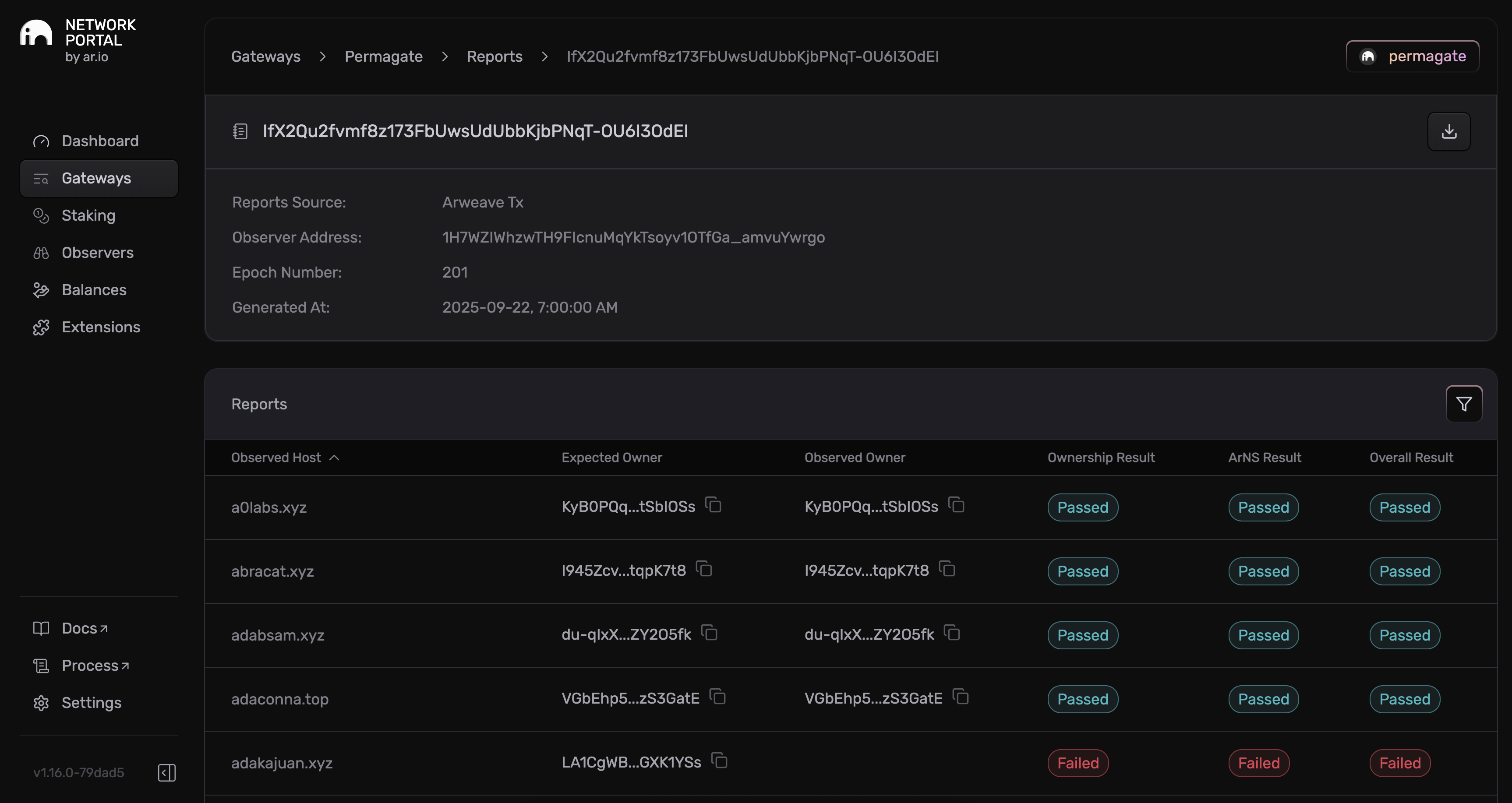Open the Observers panel via its binoculars icon
Viewport: 1512px width, 803px height.
[40, 252]
